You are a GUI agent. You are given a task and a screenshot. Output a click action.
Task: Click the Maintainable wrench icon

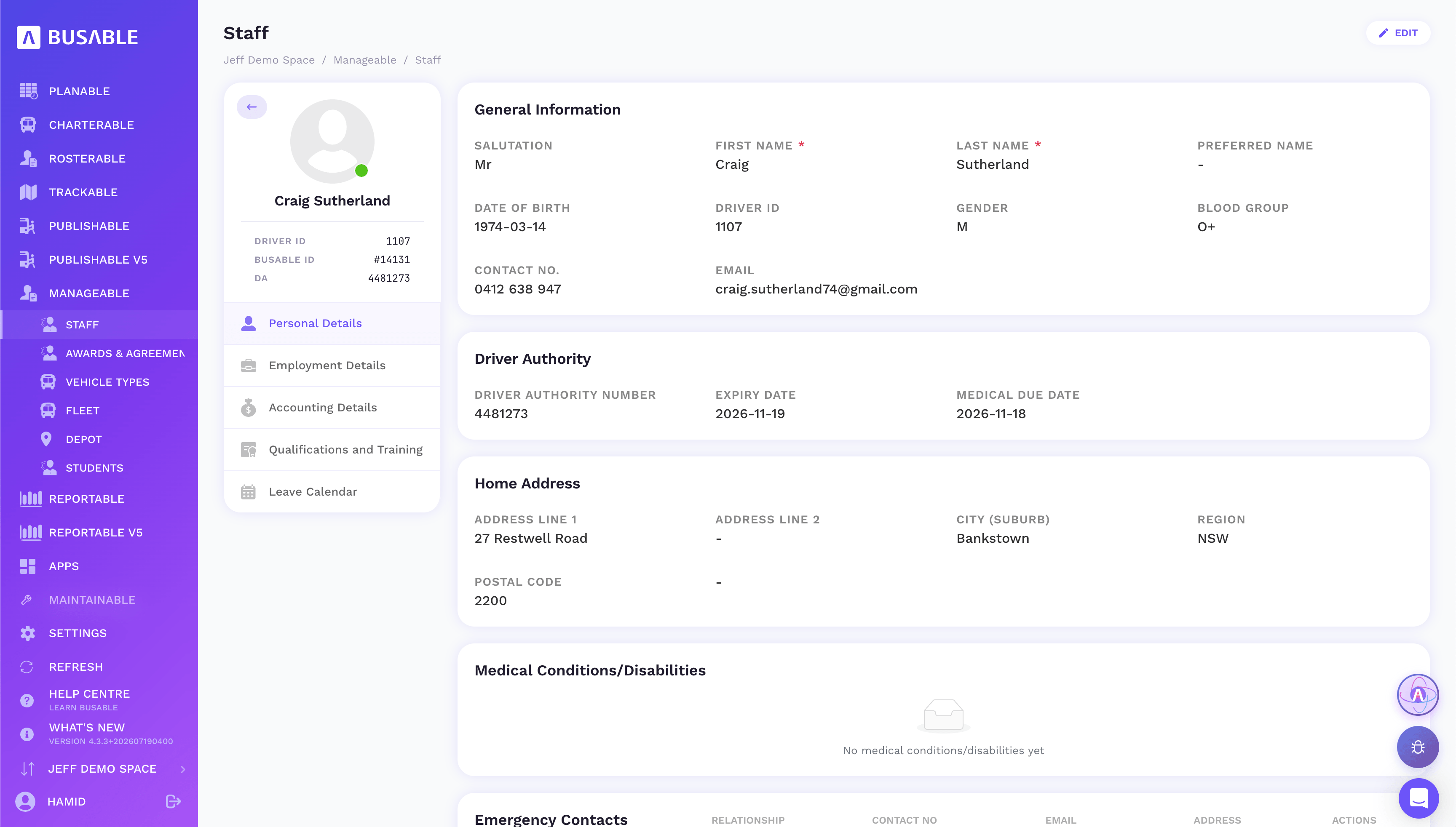tap(27, 600)
